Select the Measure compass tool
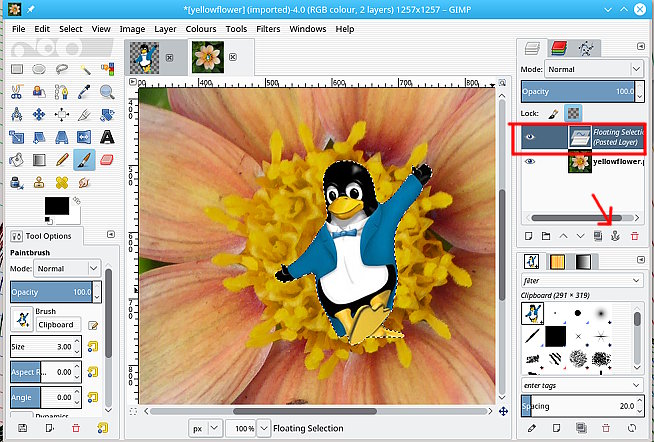 coord(17,114)
